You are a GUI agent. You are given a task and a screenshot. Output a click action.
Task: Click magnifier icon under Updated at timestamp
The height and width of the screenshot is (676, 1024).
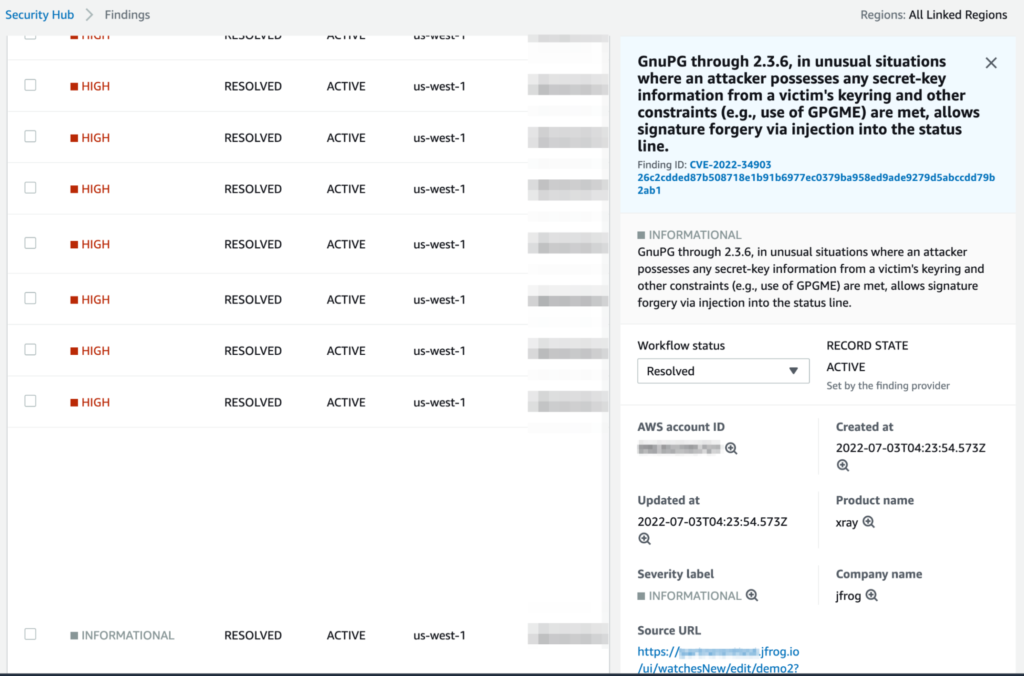(644, 539)
